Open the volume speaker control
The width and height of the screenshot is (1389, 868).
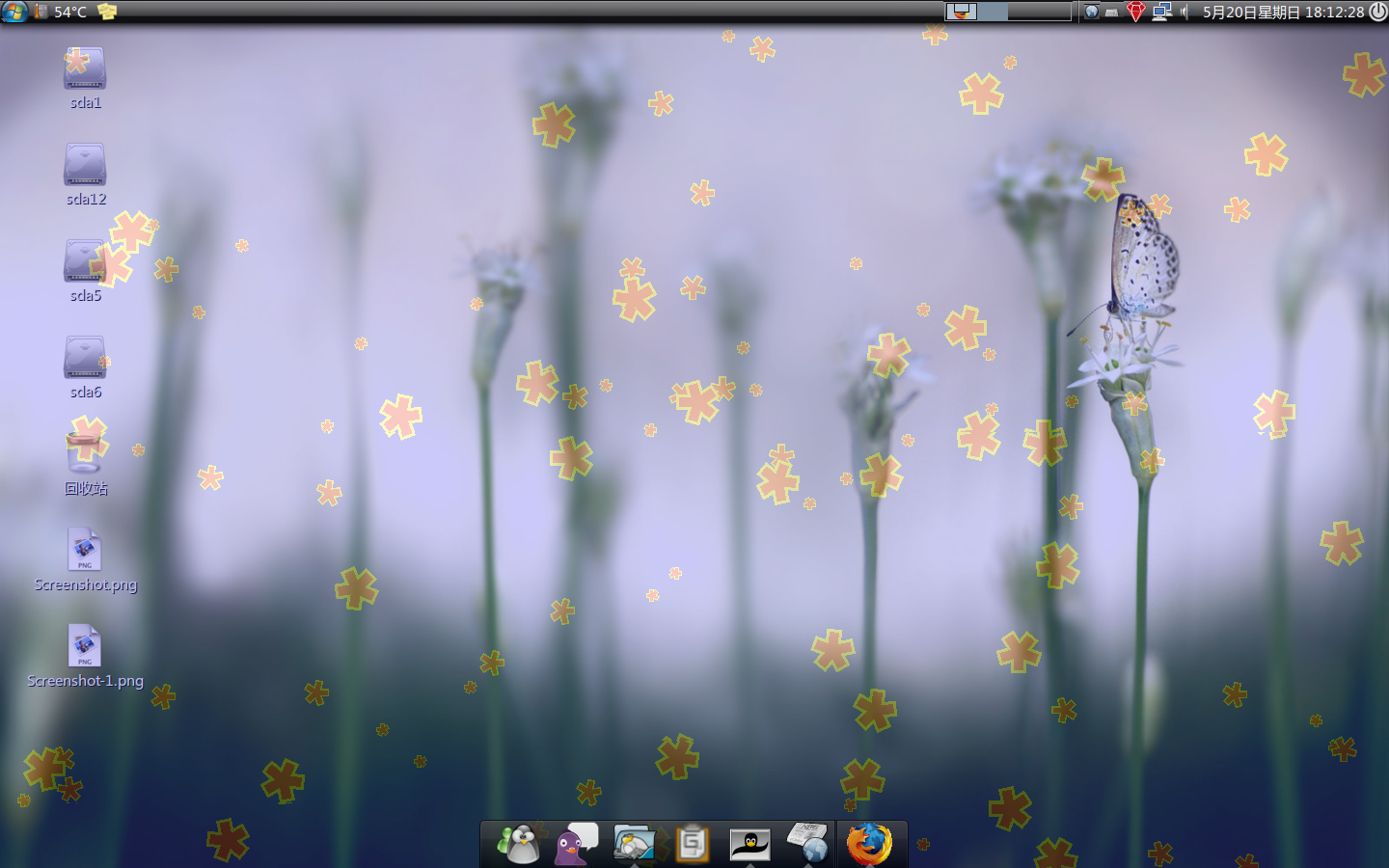pyautogui.click(x=1185, y=12)
